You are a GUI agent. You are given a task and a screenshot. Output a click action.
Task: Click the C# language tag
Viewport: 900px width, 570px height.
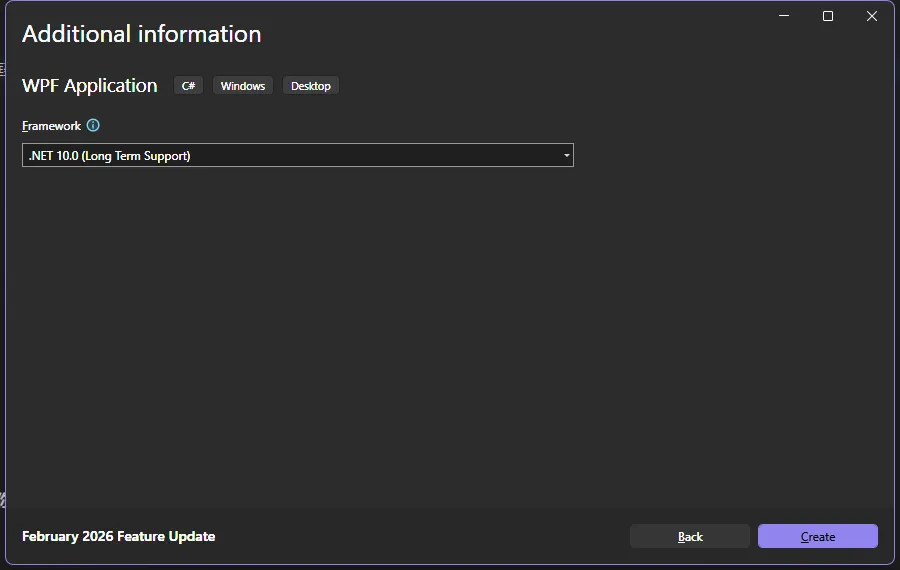[x=188, y=86]
